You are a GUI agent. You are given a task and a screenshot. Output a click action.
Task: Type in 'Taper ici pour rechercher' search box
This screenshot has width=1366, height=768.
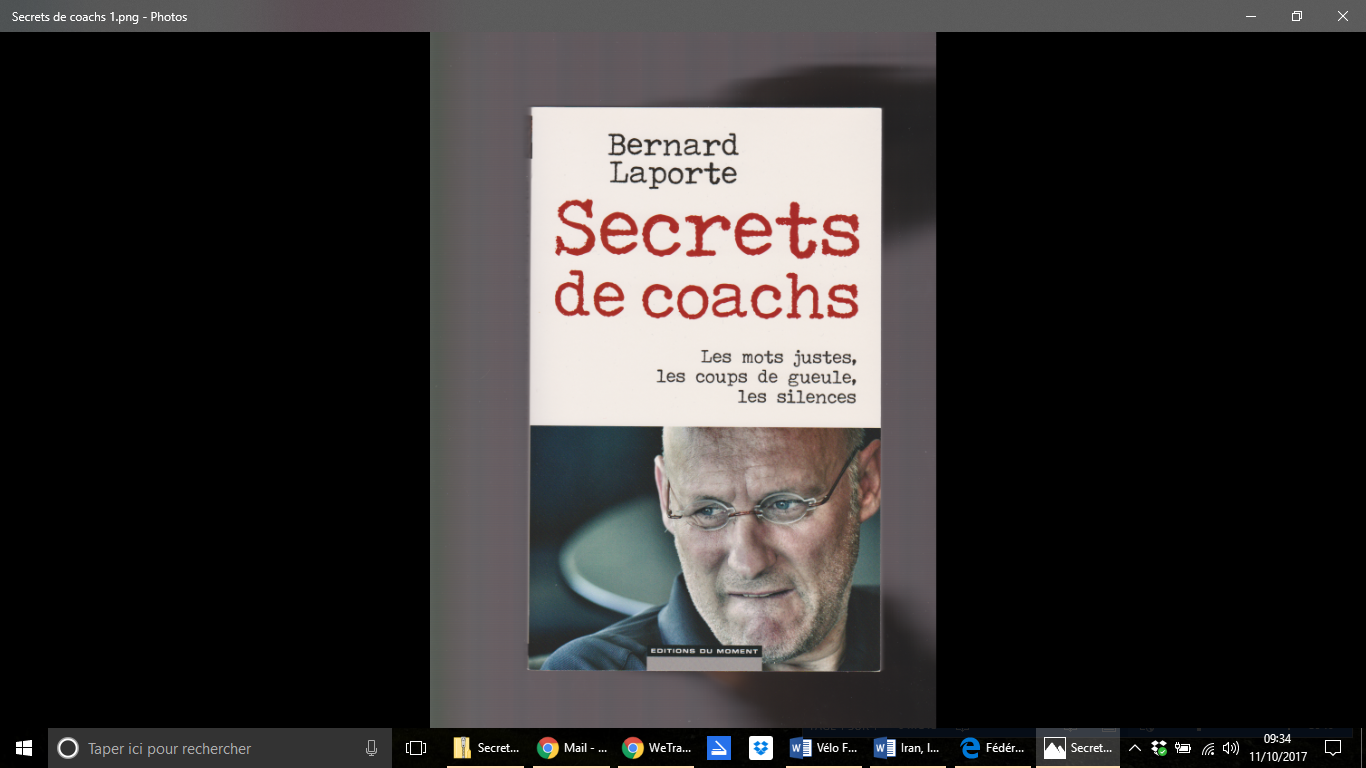pos(220,748)
